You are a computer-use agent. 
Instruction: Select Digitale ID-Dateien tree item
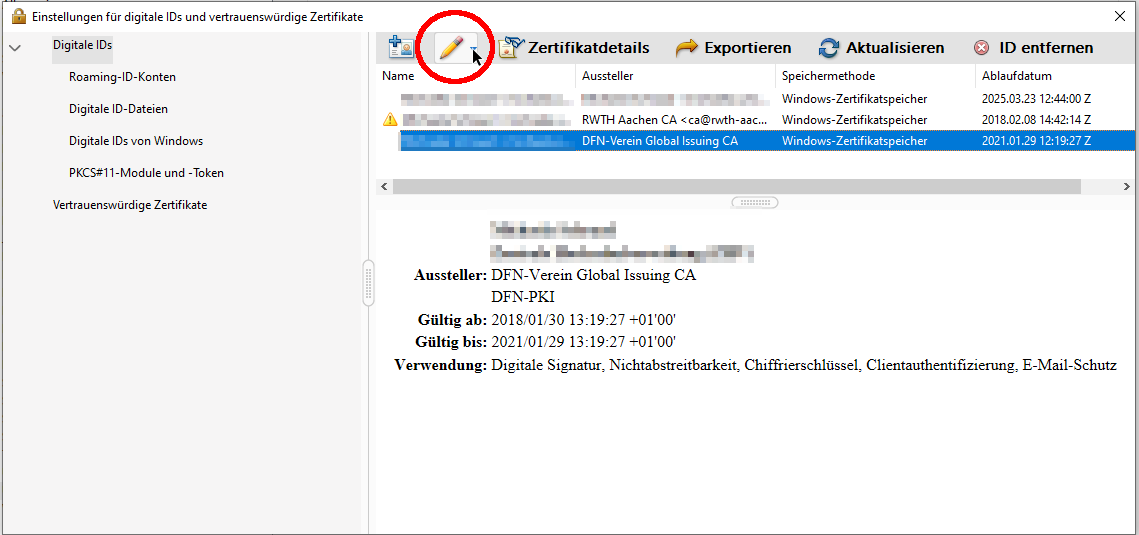click(118, 109)
